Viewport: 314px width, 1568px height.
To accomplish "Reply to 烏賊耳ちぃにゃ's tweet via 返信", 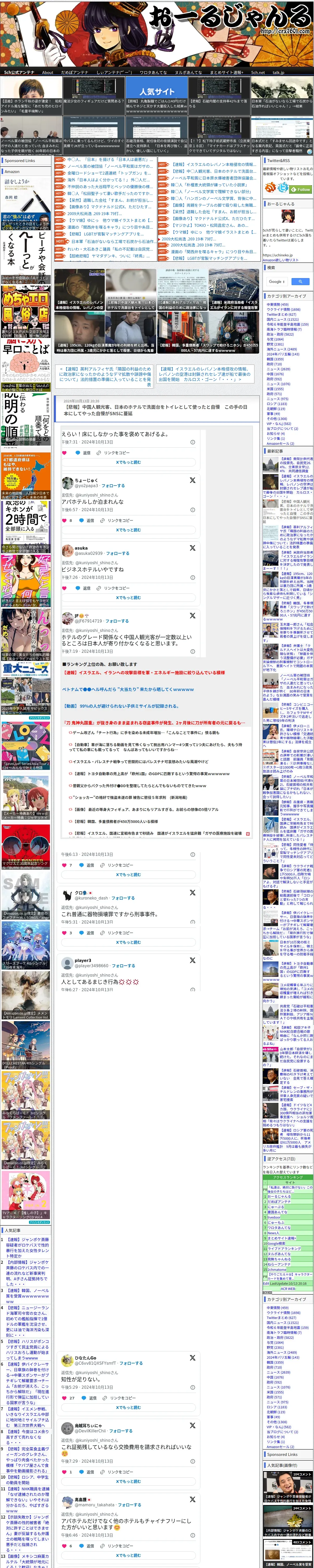I will pos(87,1472).
